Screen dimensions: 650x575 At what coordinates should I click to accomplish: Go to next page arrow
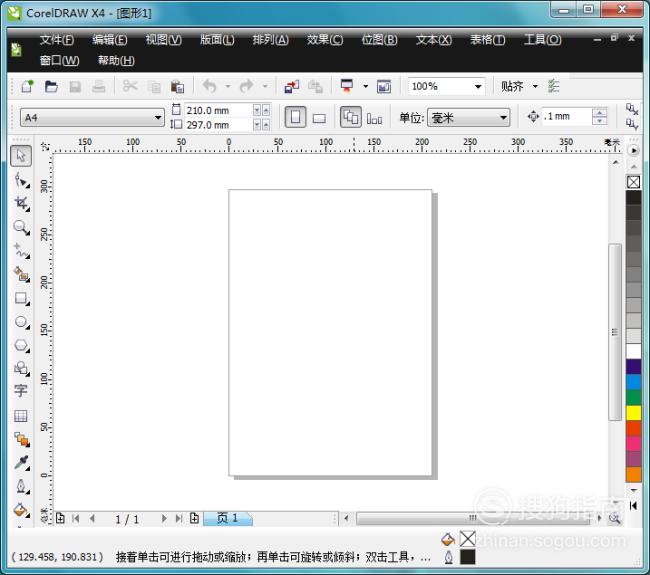(x=164, y=518)
